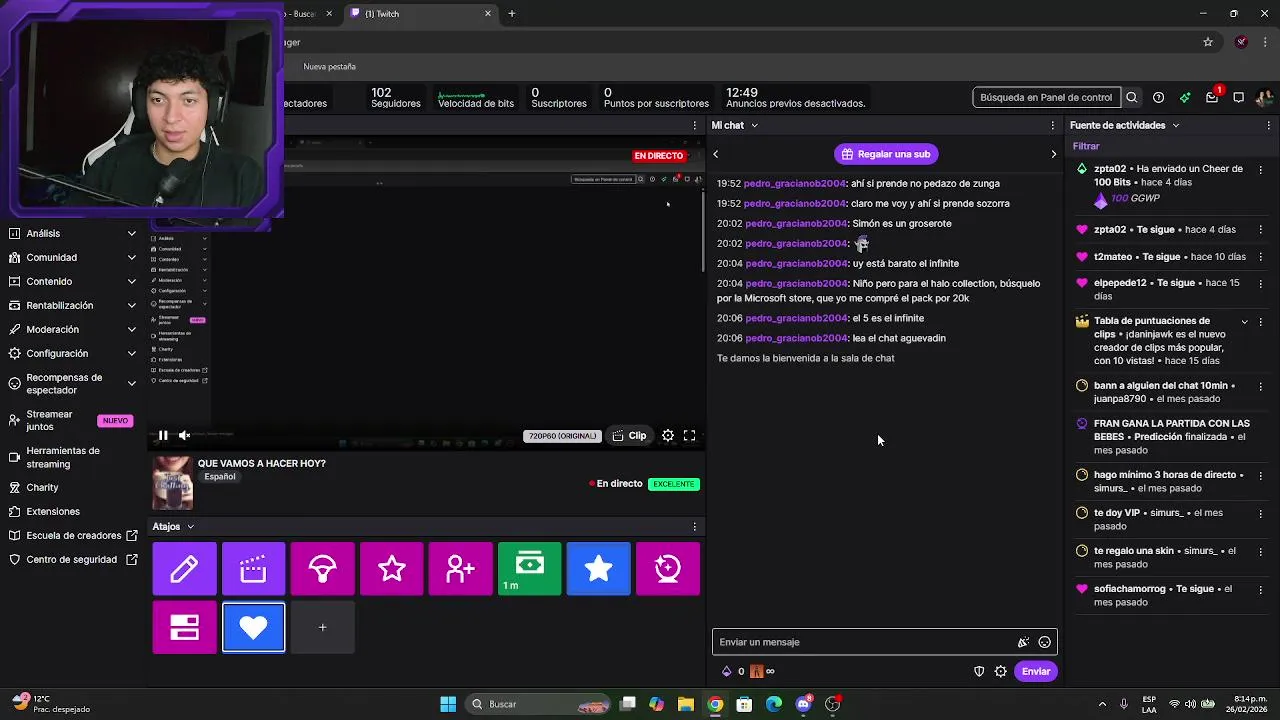Click the add-person shortcut tile
This screenshot has height=720, width=1280.
point(460,569)
